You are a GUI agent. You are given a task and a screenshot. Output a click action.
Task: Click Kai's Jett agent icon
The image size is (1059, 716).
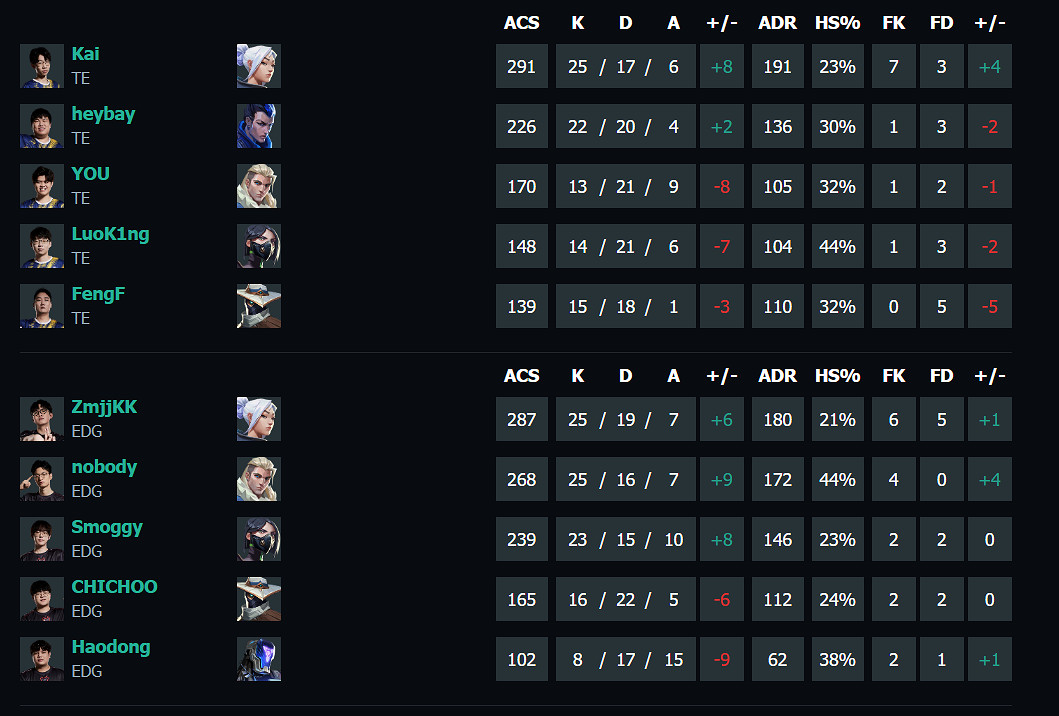[259, 66]
